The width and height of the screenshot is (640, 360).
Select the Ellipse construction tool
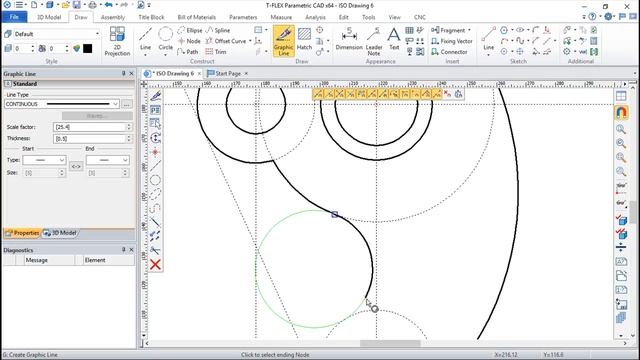point(190,30)
